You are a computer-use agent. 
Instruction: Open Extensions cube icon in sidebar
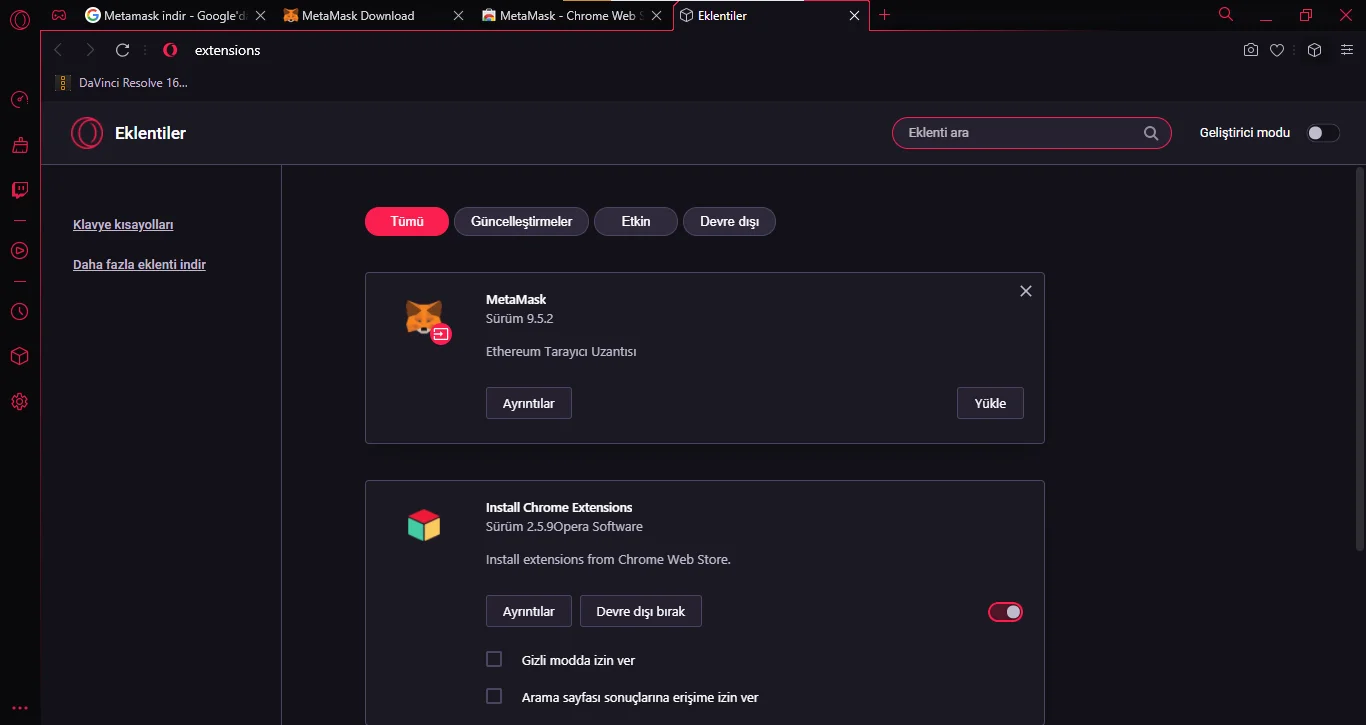(19, 356)
